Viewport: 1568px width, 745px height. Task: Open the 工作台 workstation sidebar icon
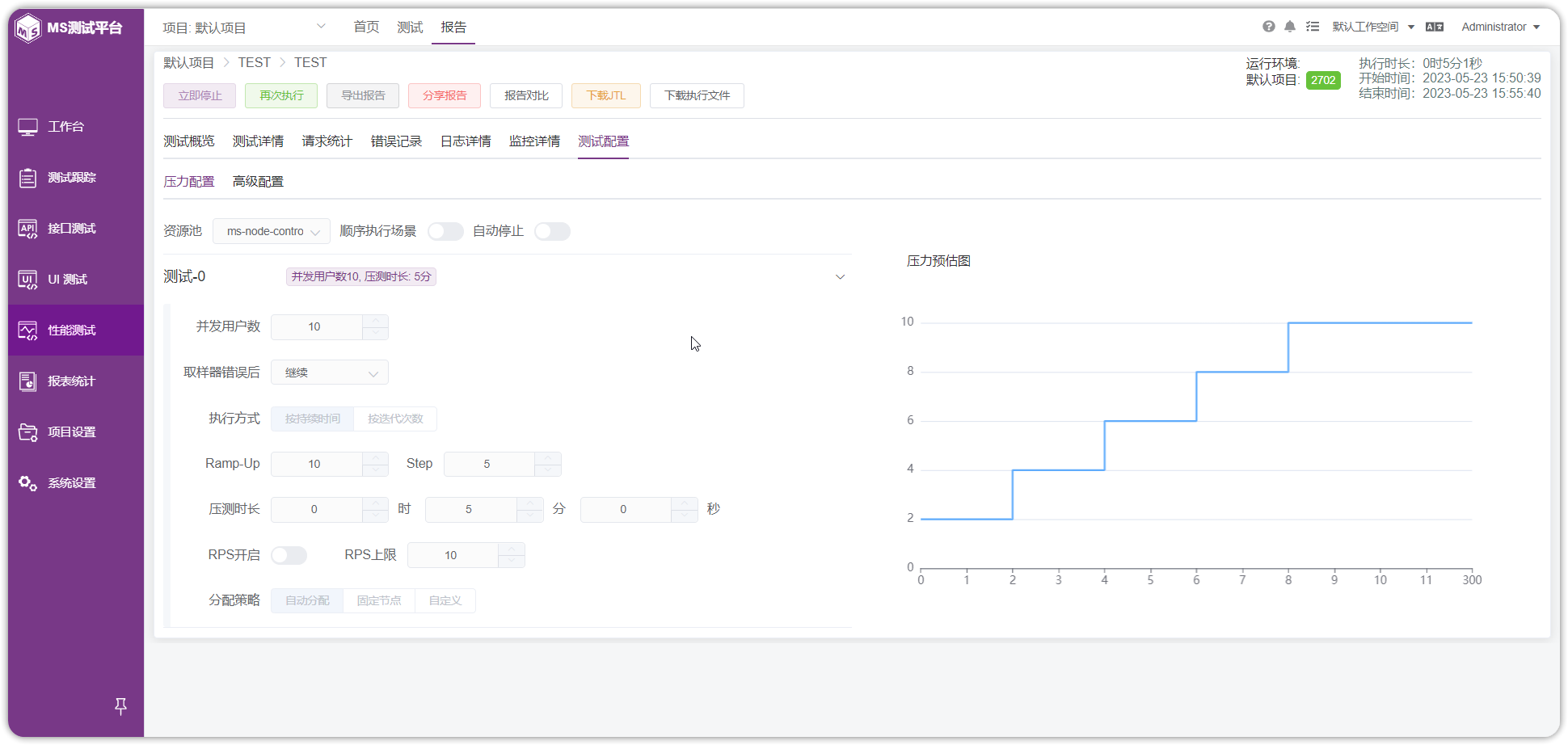(x=27, y=127)
